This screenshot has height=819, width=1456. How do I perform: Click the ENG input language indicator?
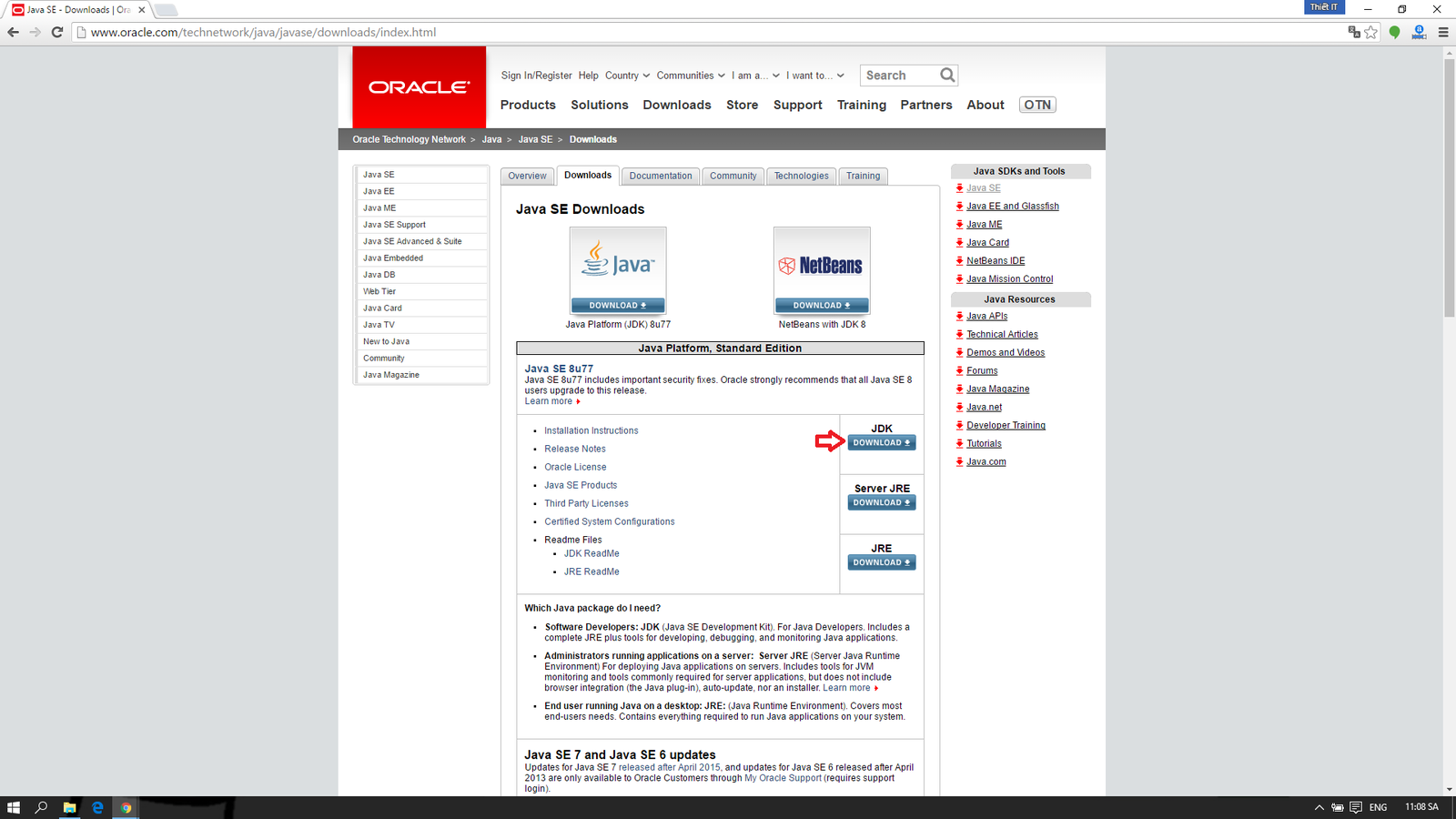coord(1378,807)
